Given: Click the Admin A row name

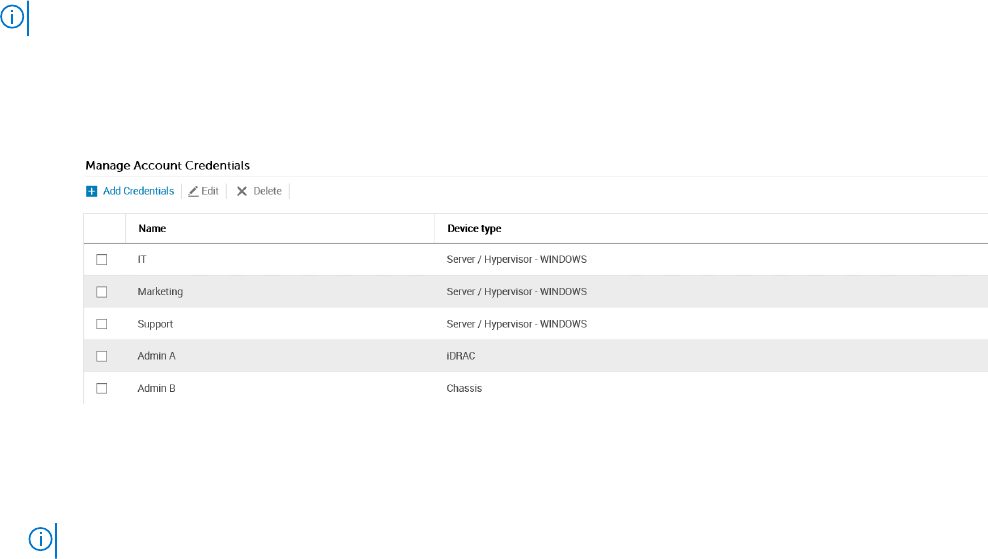Looking at the screenshot, I should point(156,356).
